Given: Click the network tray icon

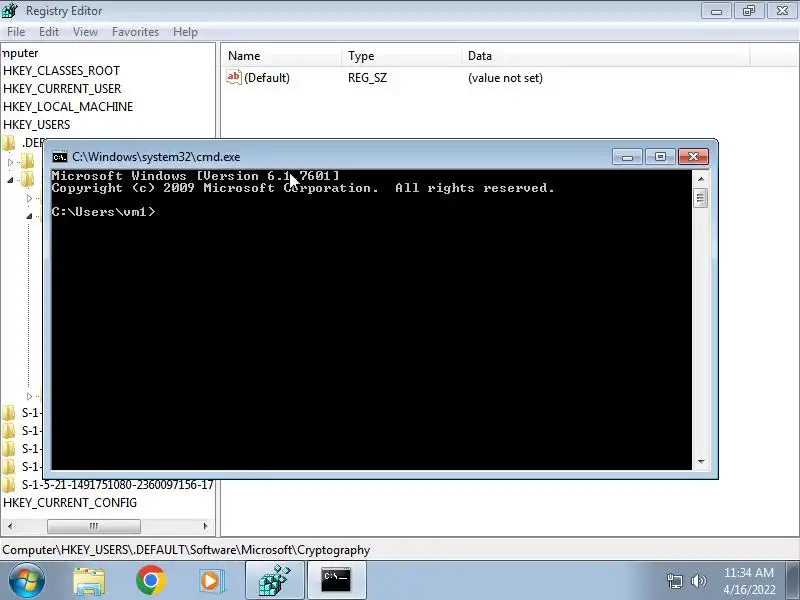Looking at the screenshot, I should coord(674,581).
